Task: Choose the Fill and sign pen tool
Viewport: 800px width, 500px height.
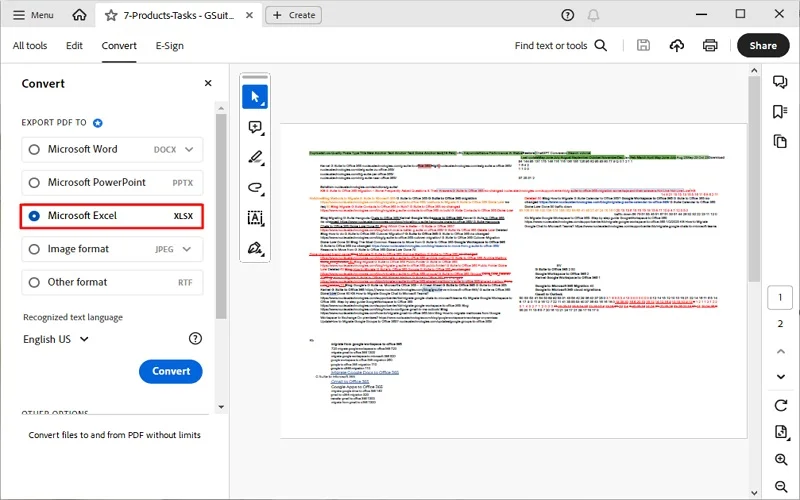Action: (255, 248)
